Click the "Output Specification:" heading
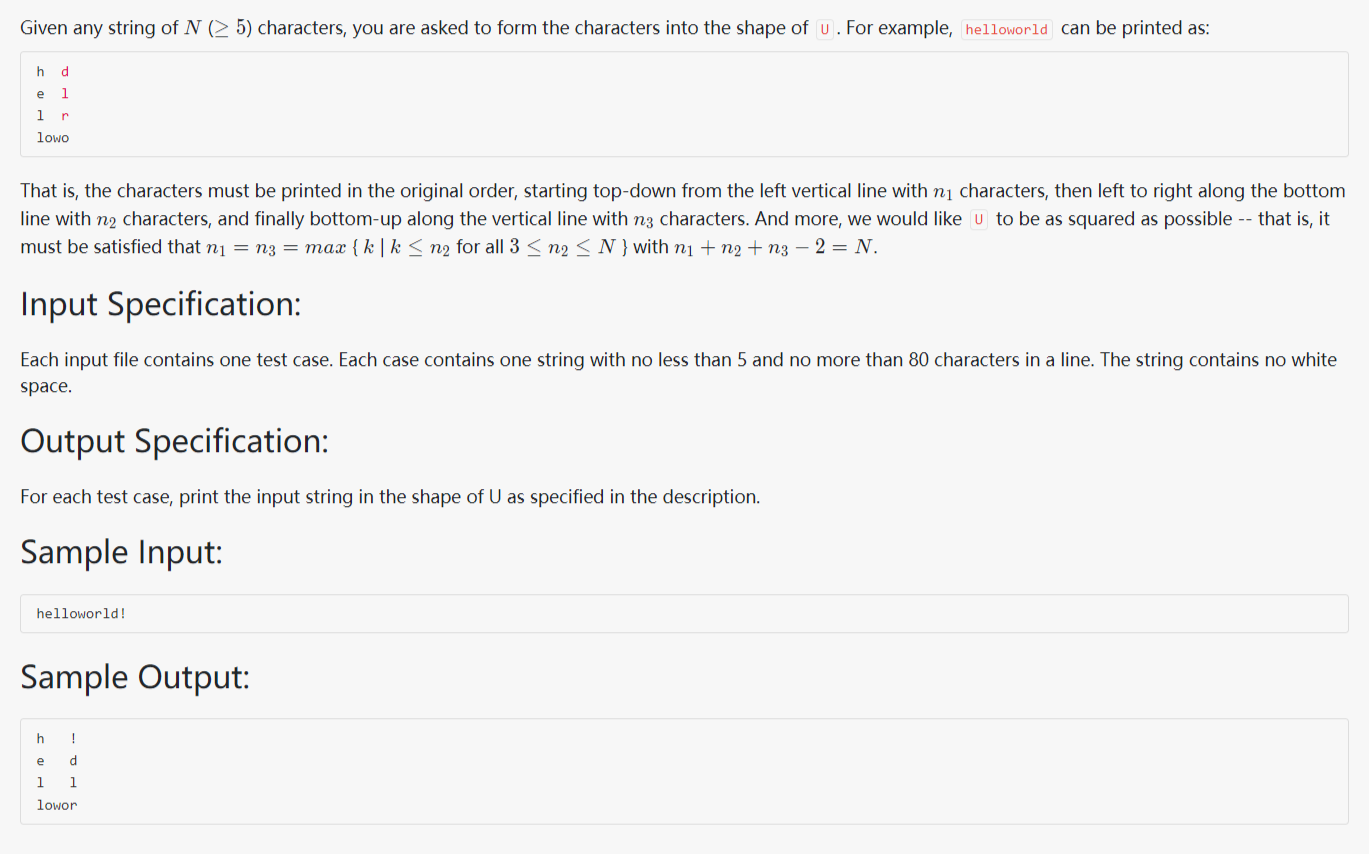The width and height of the screenshot is (1371, 854). click(x=174, y=441)
